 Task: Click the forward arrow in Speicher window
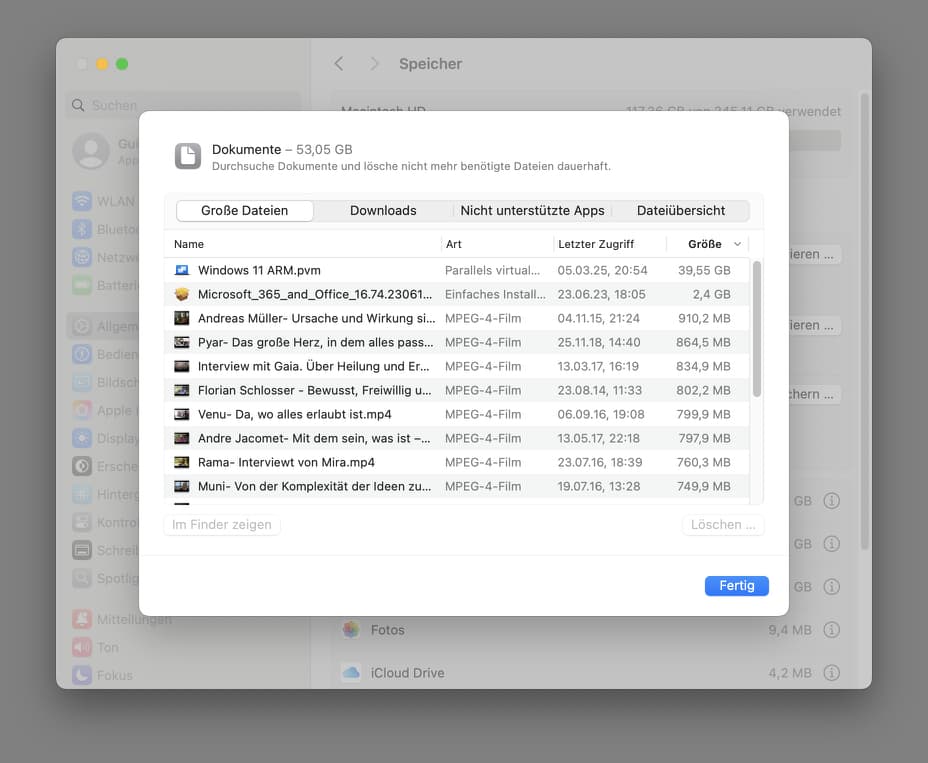pyautogui.click(x=374, y=64)
